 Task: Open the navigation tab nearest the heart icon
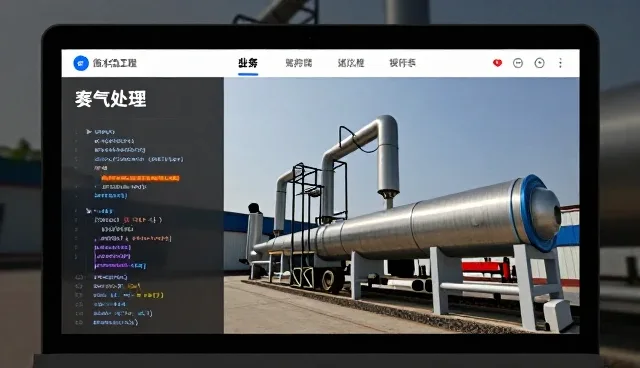(x=402, y=63)
